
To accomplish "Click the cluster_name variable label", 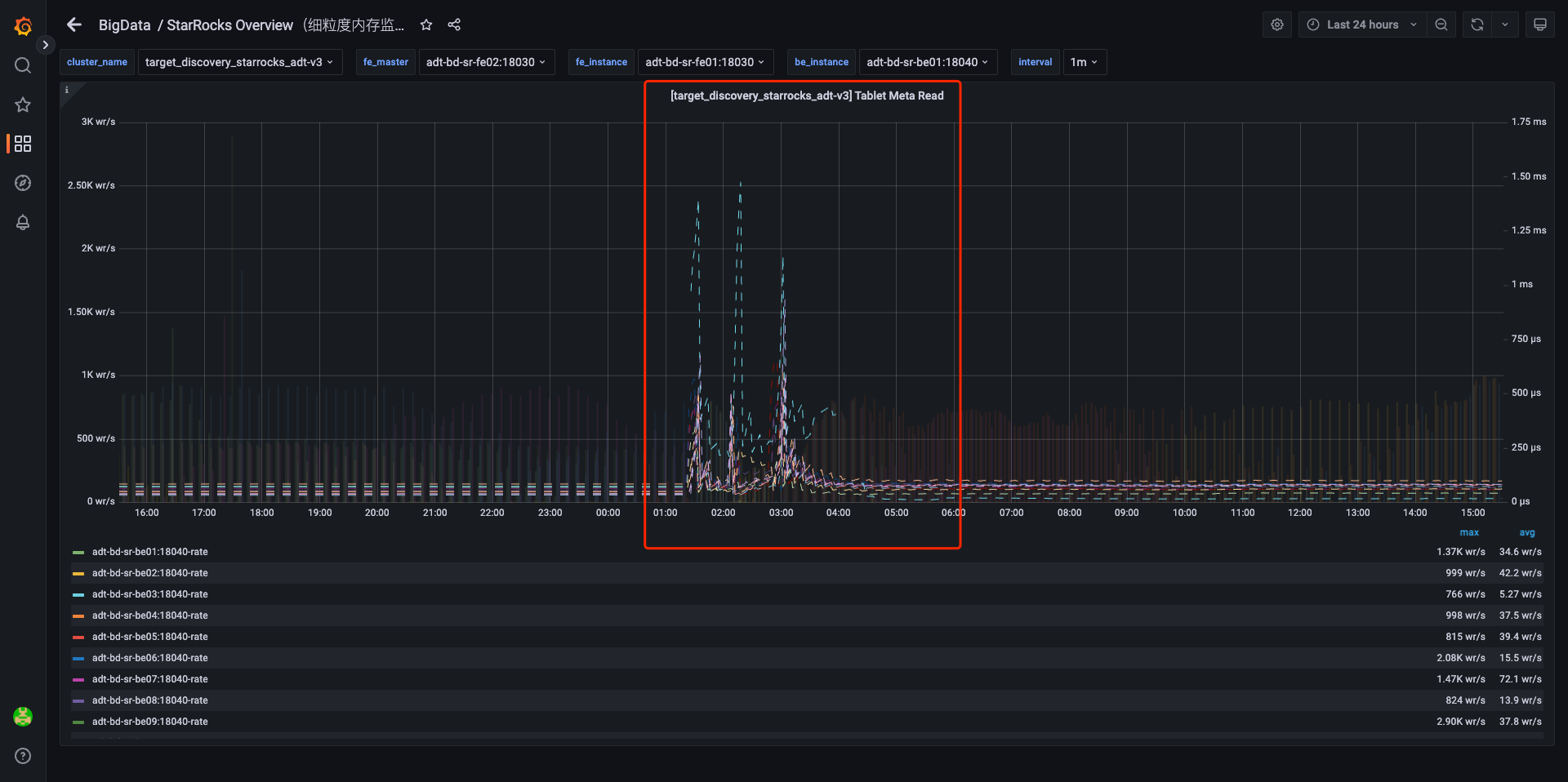I will (x=97, y=62).
